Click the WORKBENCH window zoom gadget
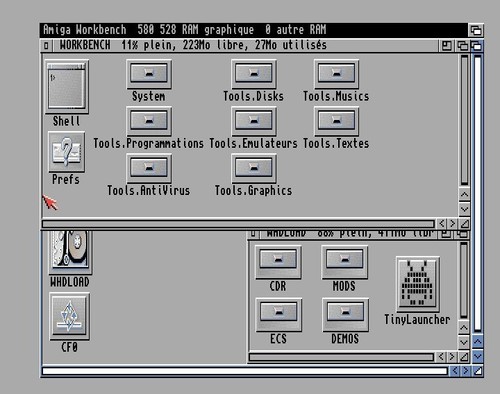 coord(446,46)
